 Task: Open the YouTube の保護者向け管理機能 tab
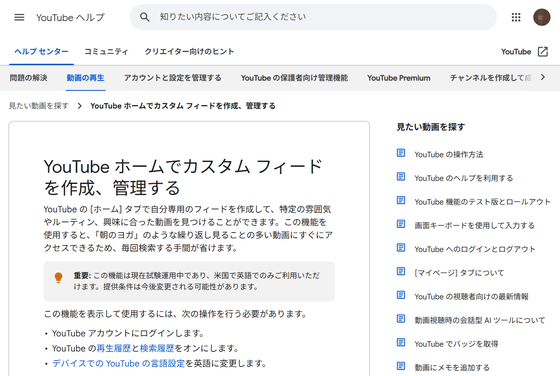(294, 78)
